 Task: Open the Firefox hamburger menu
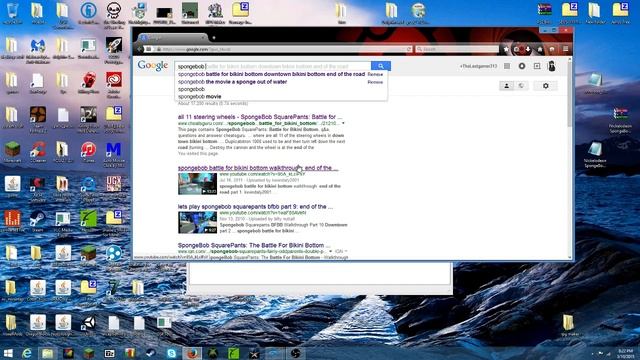click(565, 49)
